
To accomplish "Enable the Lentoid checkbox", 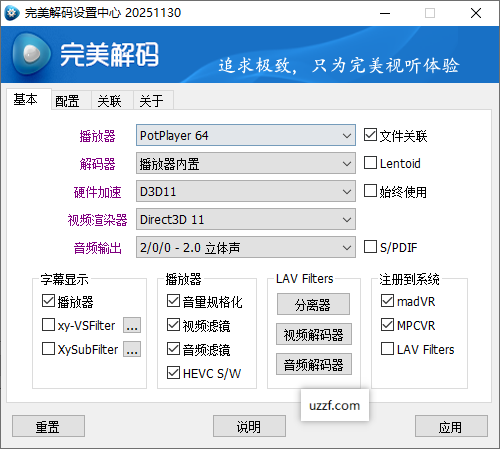I will [x=370, y=163].
